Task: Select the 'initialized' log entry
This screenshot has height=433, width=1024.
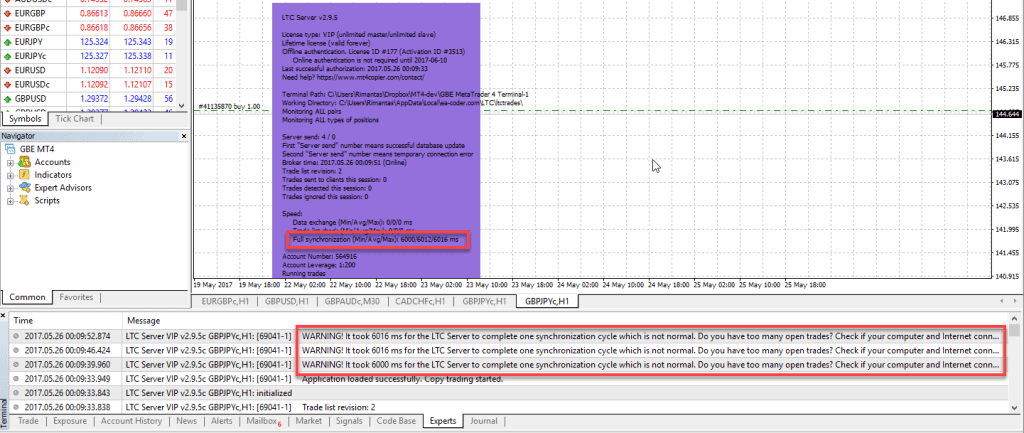Action: [509, 393]
